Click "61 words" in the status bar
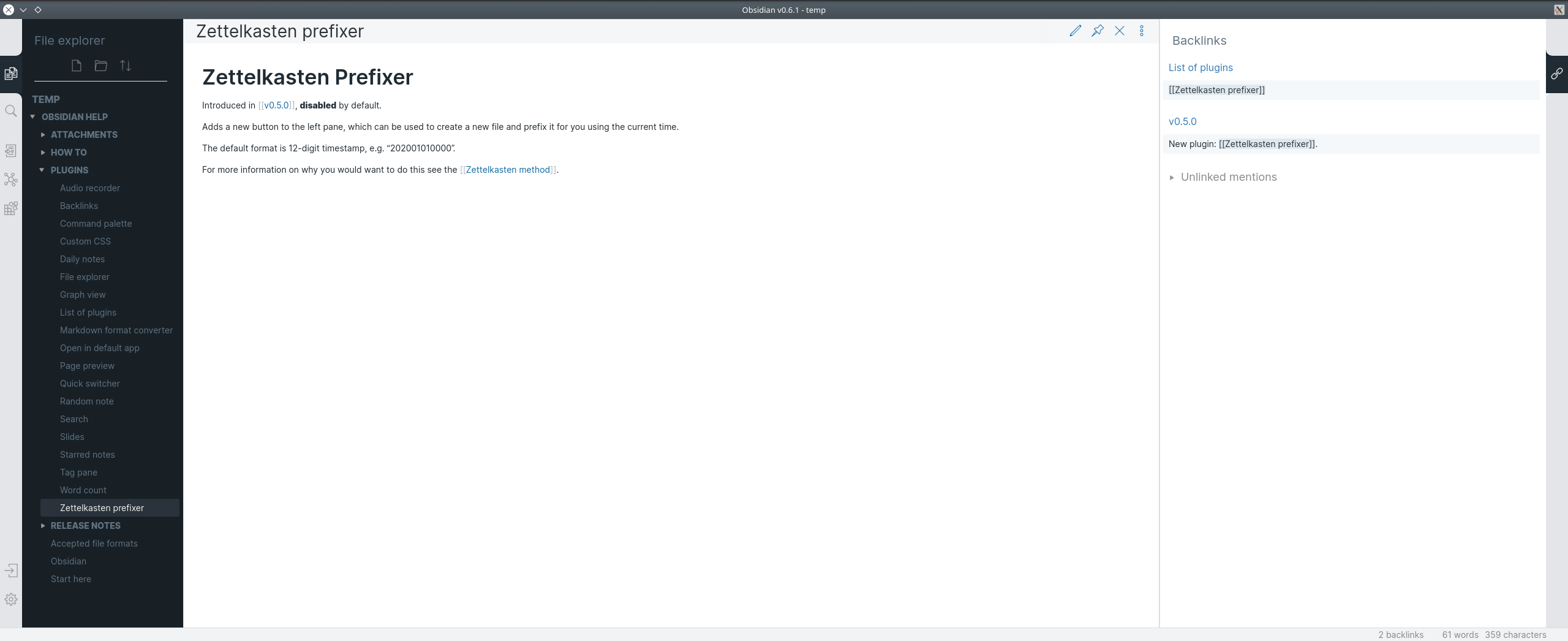The height and width of the screenshot is (641, 1568). (1460, 635)
